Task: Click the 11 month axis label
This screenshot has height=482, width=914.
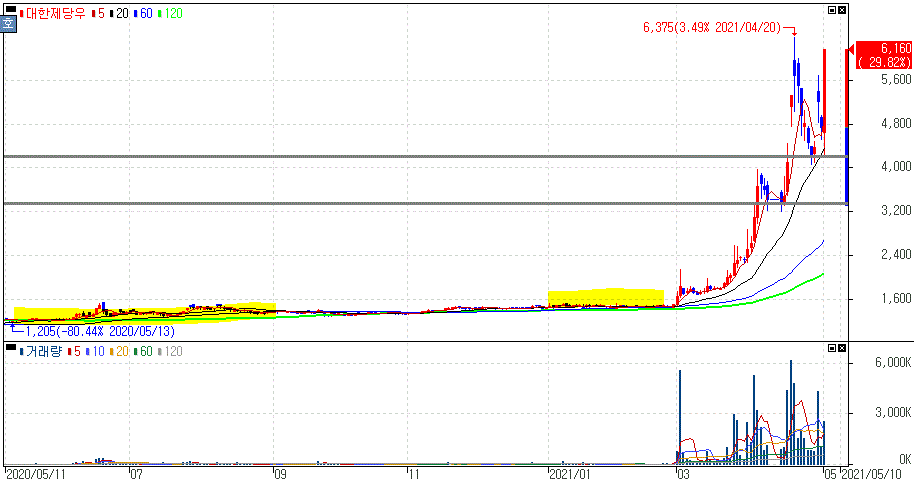Action: 413,474
